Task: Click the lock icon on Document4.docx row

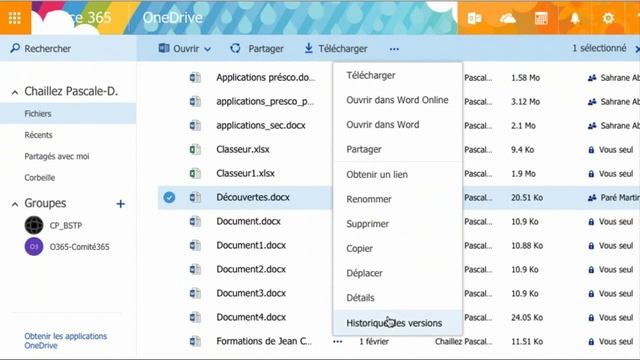Action: pyautogui.click(x=591, y=318)
